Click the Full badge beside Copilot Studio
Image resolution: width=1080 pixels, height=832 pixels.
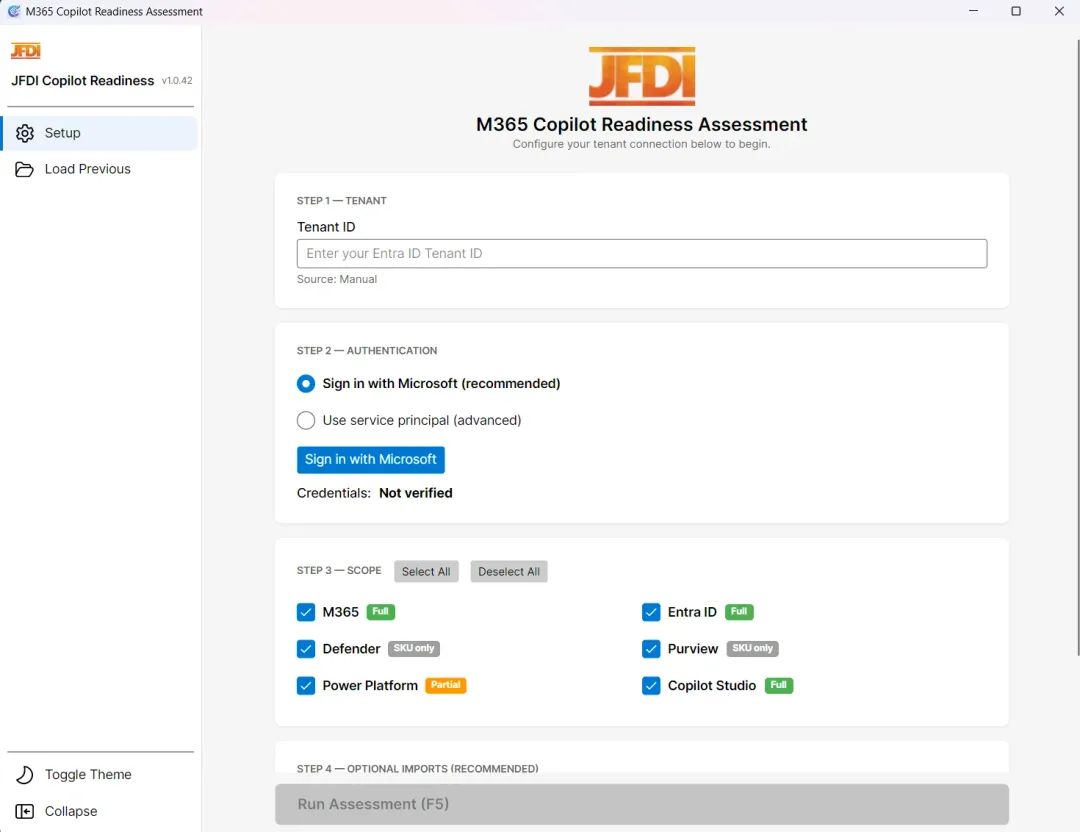click(x=778, y=685)
